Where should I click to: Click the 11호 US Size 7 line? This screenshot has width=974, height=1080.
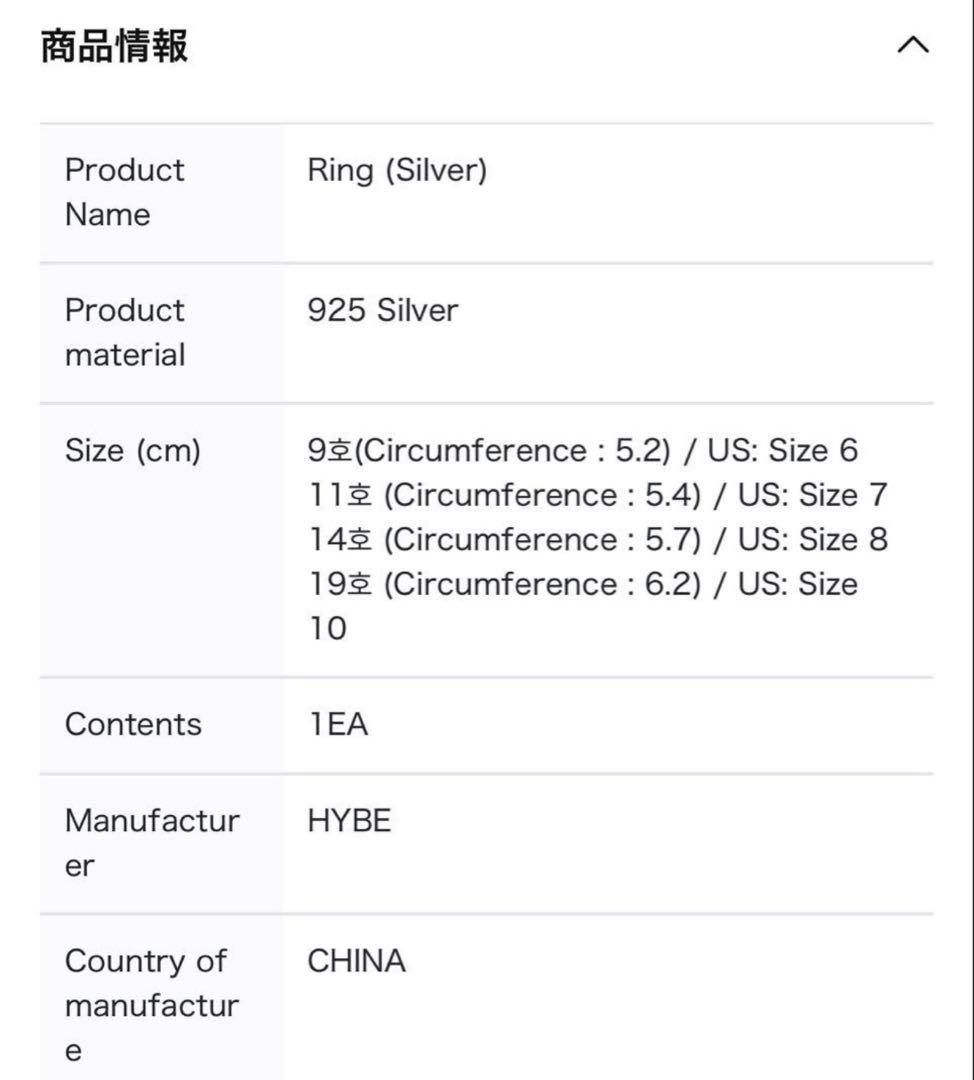[597, 495]
